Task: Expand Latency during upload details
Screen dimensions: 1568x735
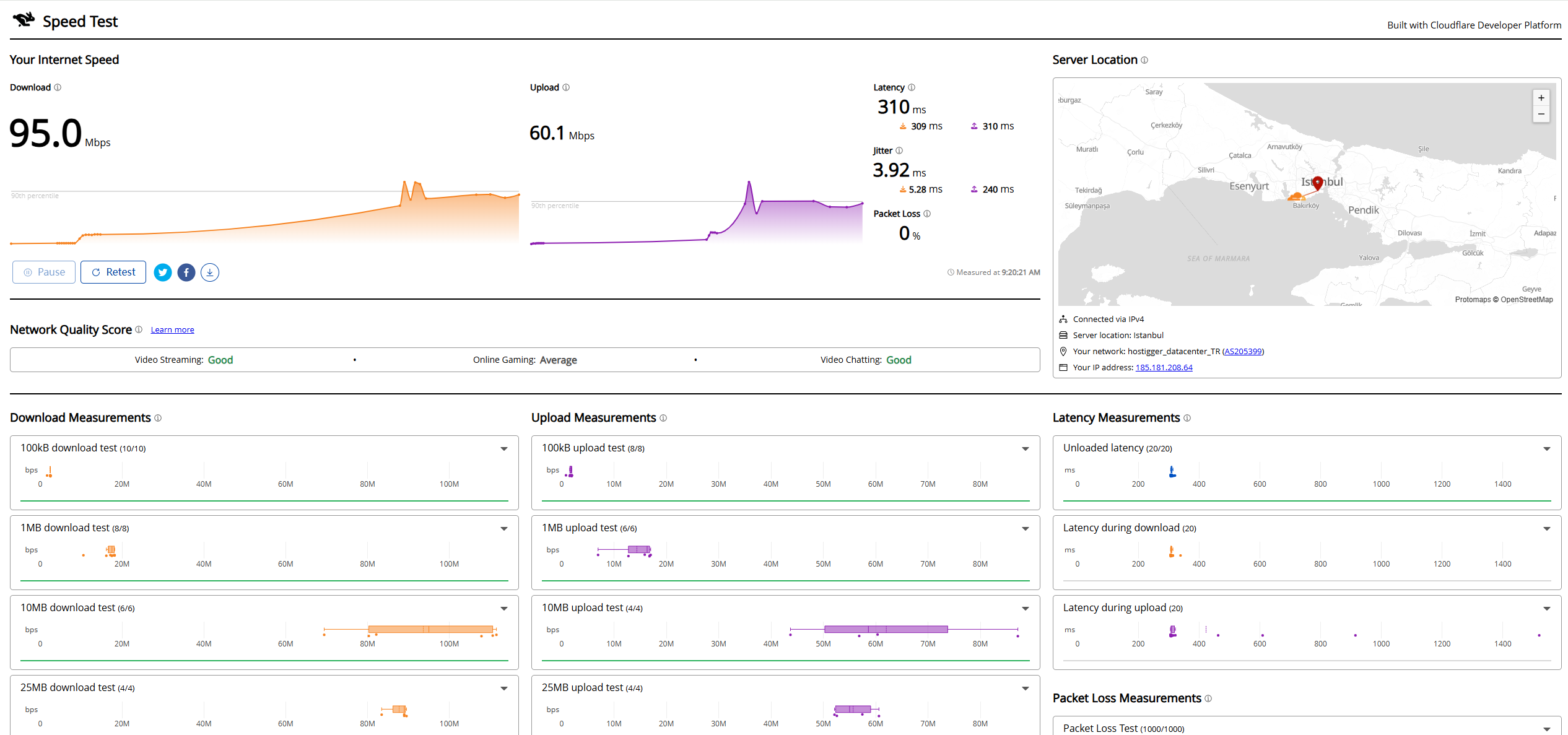Action: 1547,609
